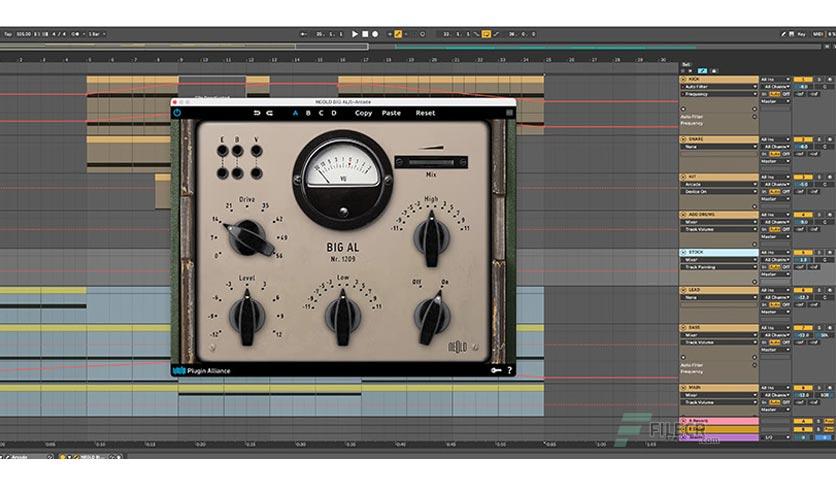
Task: Click Copy in plugin toolbar
Action: (x=364, y=113)
